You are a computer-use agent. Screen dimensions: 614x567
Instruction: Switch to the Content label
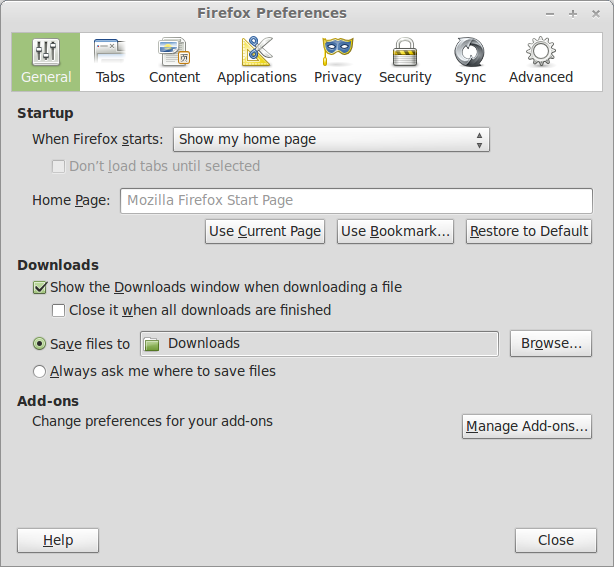[x=174, y=77]
